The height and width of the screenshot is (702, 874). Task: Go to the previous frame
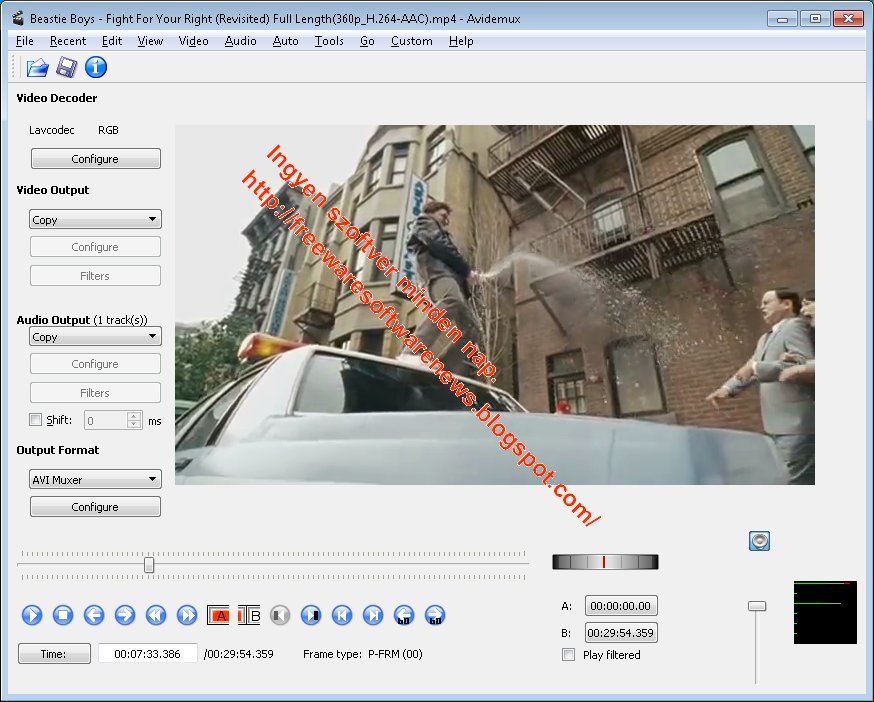click(x=94, y=615)
